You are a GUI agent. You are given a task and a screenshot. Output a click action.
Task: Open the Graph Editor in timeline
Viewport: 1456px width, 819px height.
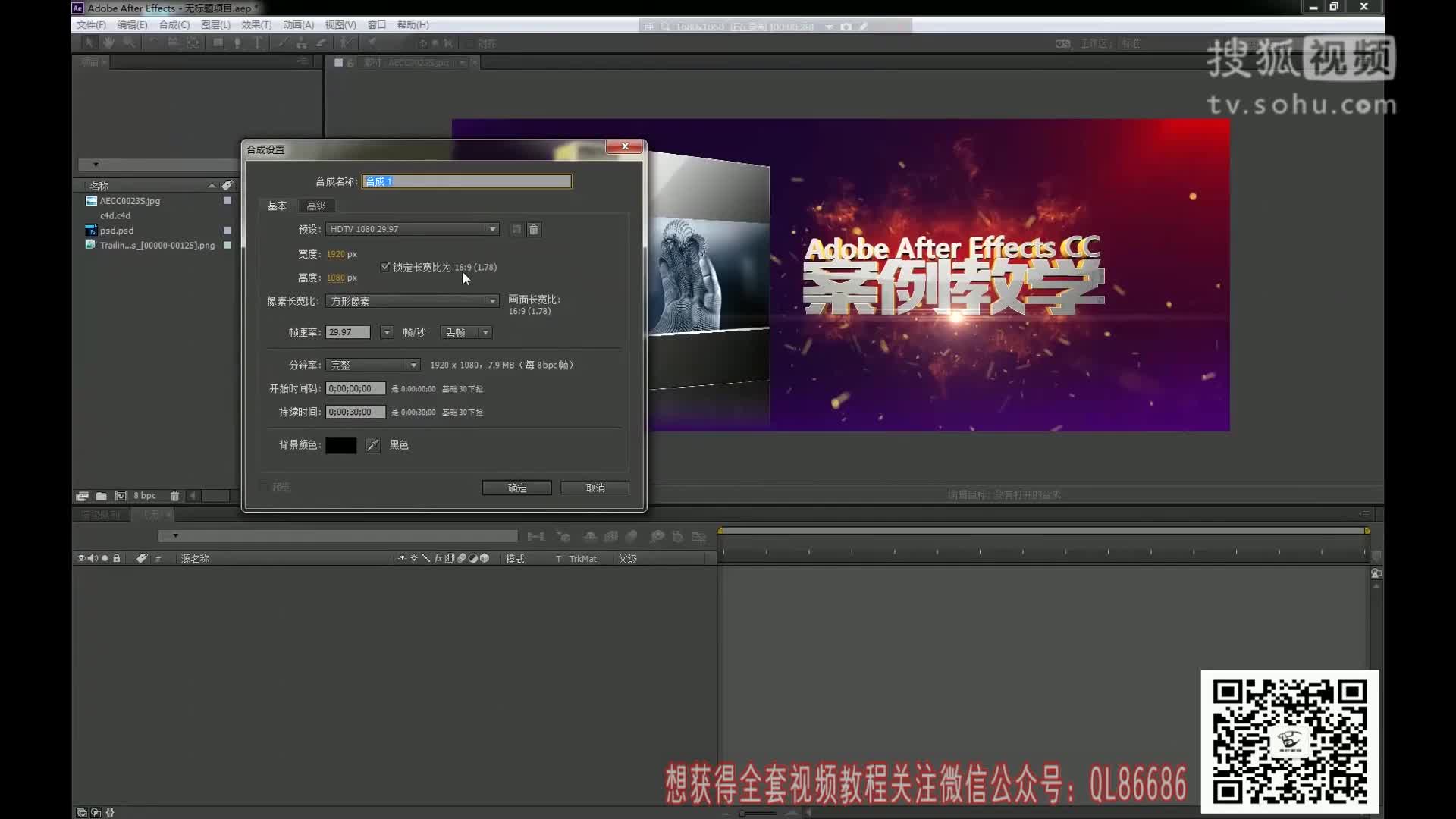(x=698, y=536)
